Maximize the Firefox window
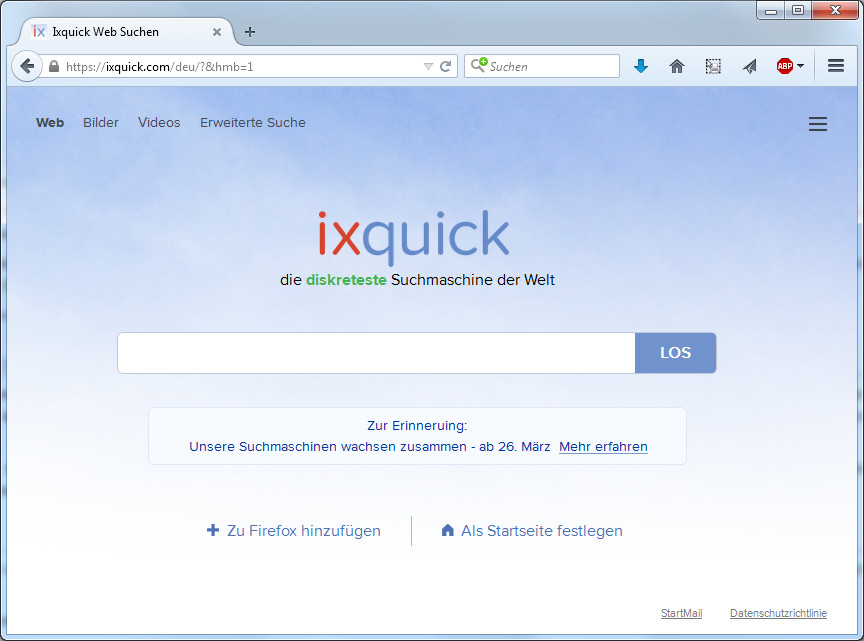The image size is (864, 641). coord(797,10)
